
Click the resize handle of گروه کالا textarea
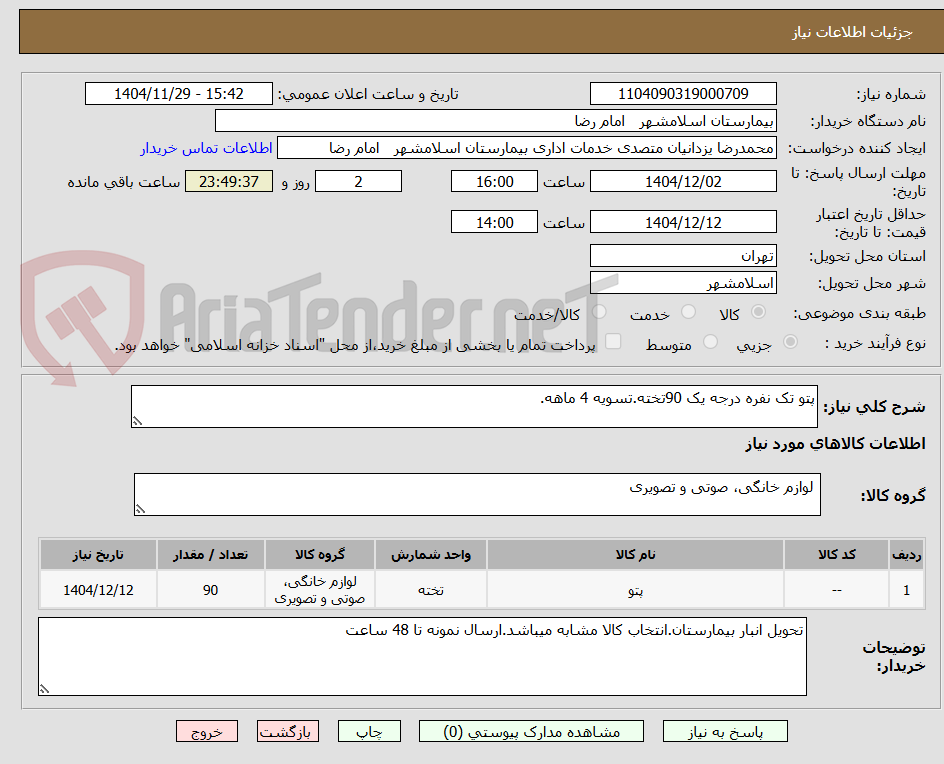[x=140, y=509]
